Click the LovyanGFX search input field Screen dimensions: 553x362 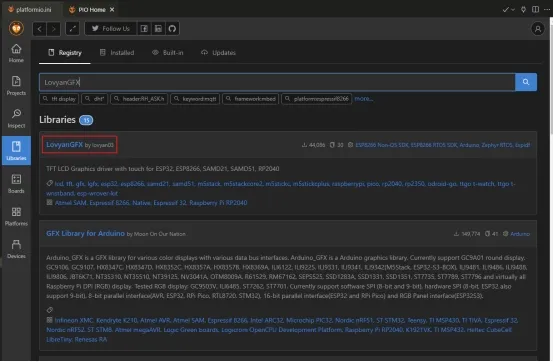click(x=277, y=82)
